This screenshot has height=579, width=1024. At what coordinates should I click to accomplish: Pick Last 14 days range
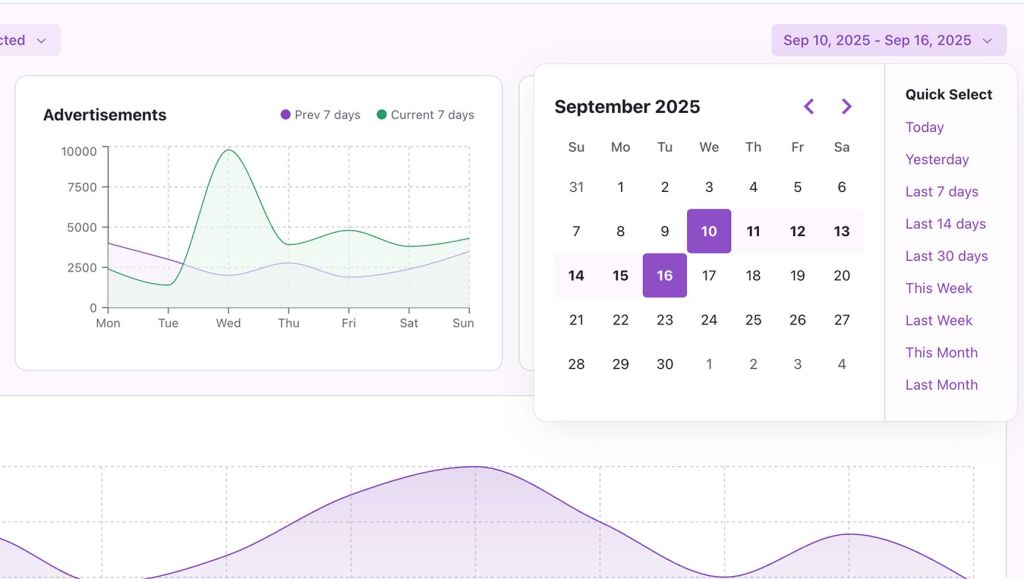[x=945, y=224]
